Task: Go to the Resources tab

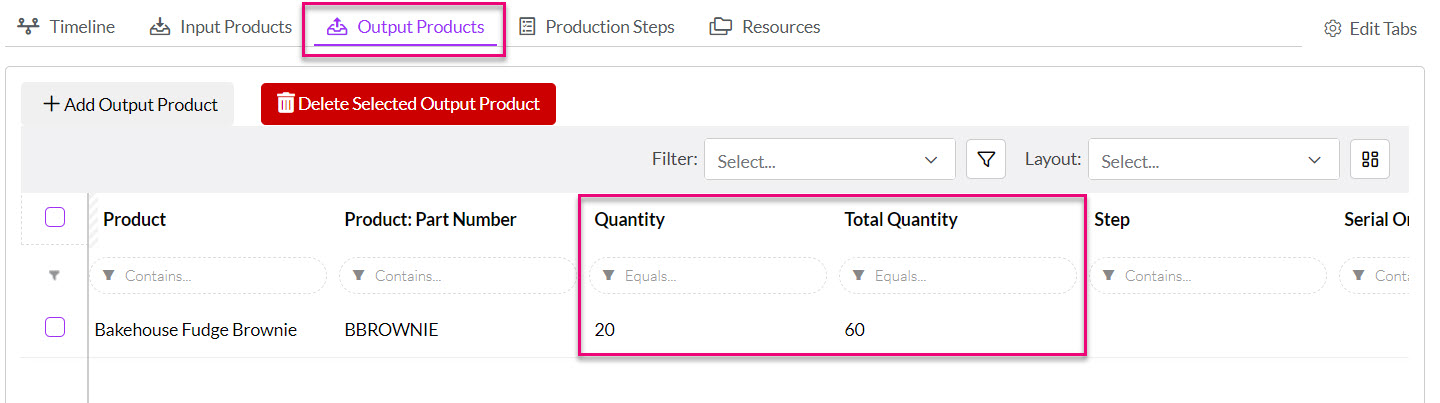Action: pyautogui.click(x=765, y=27)
